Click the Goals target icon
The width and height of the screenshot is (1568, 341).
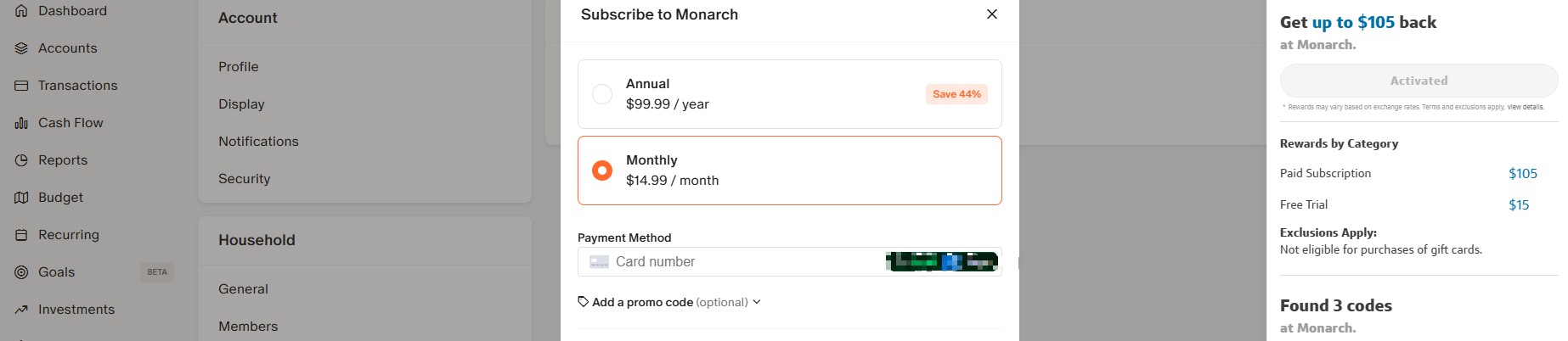point(21,272)
